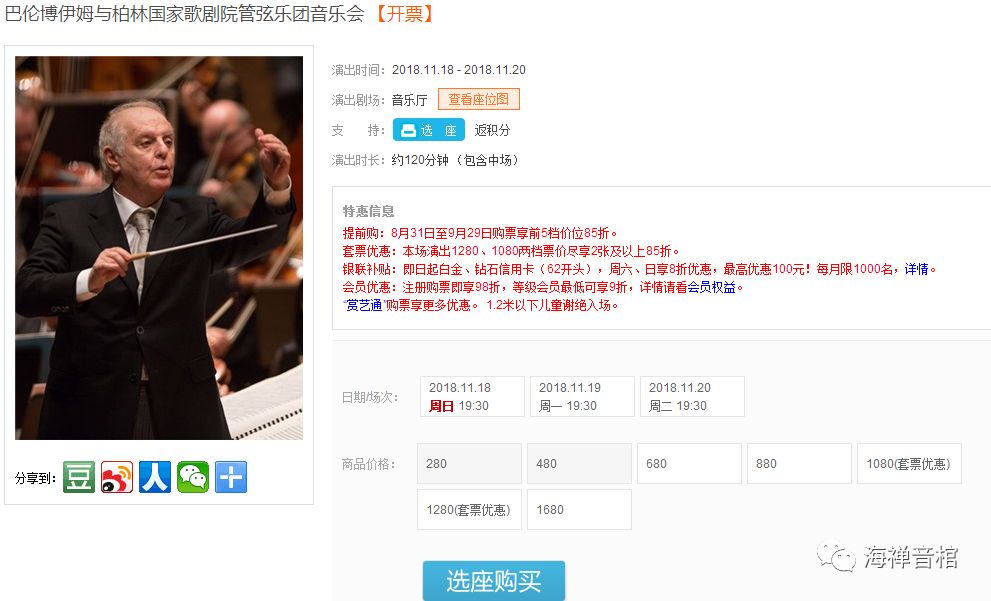991x601 pixels.
Task: Share to Douban via green 豆 icon
Action: tap(79, 477)
